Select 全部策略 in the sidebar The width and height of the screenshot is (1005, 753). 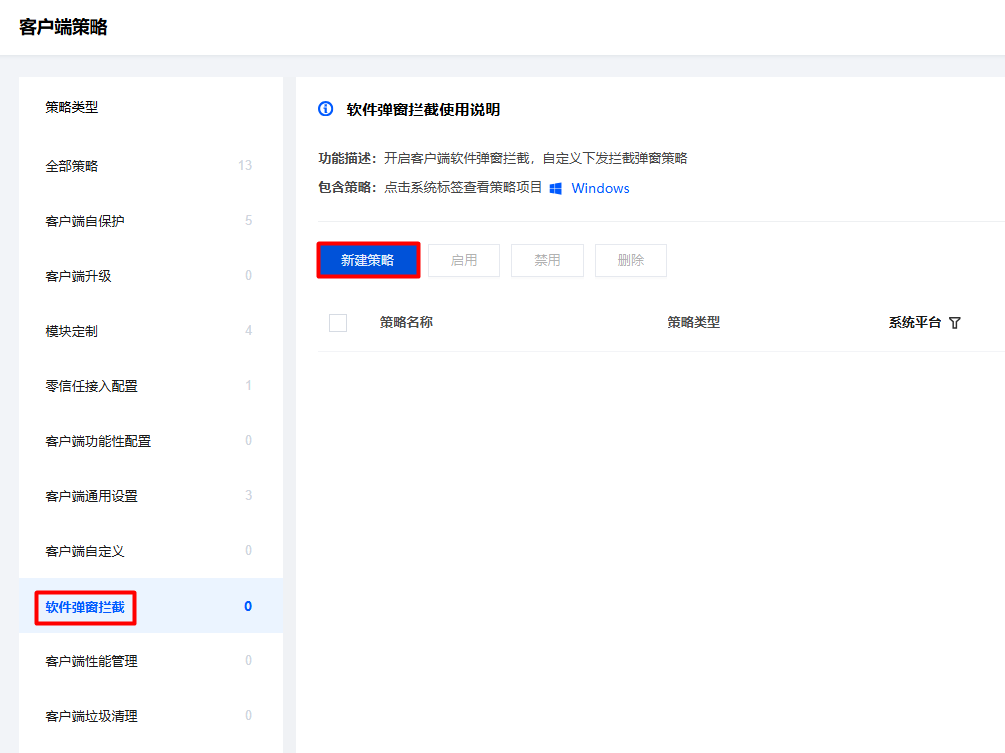coord(151,166)
